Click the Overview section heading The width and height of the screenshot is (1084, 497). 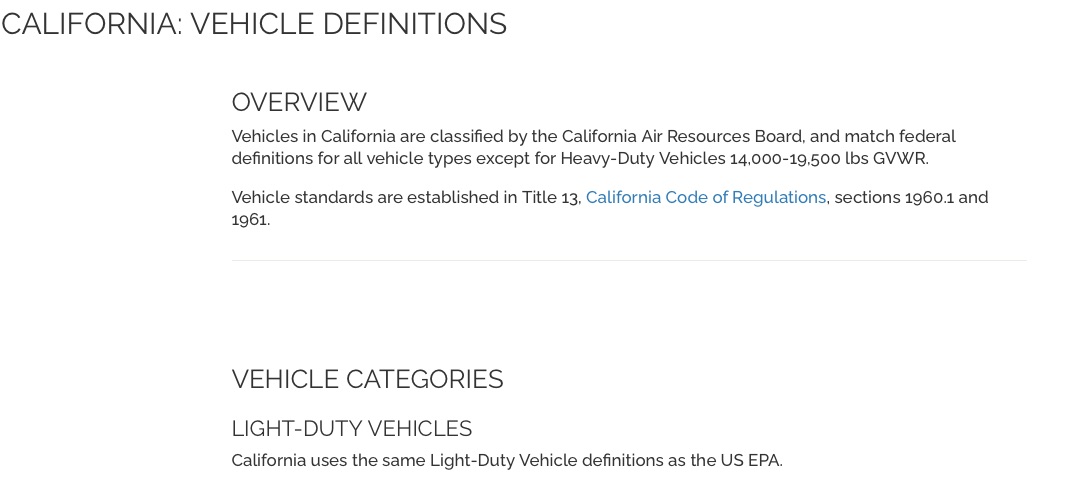[299, 103]
